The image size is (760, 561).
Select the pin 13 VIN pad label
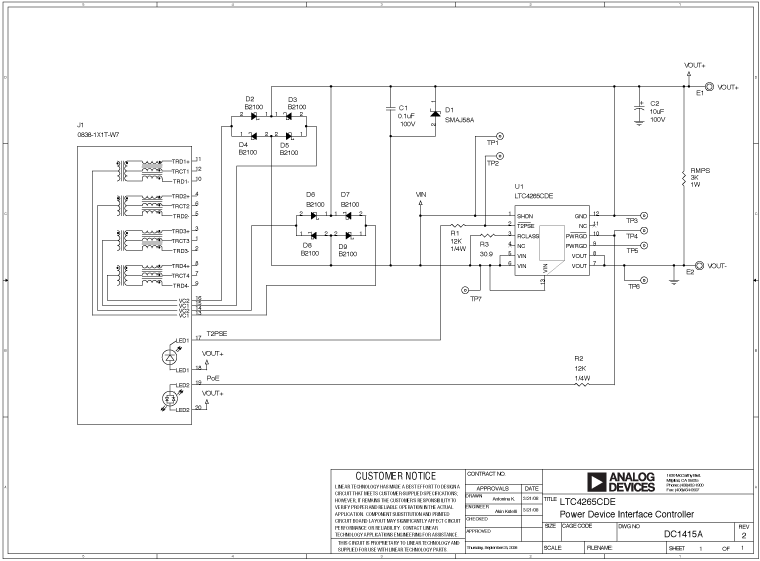pos(544,268)
